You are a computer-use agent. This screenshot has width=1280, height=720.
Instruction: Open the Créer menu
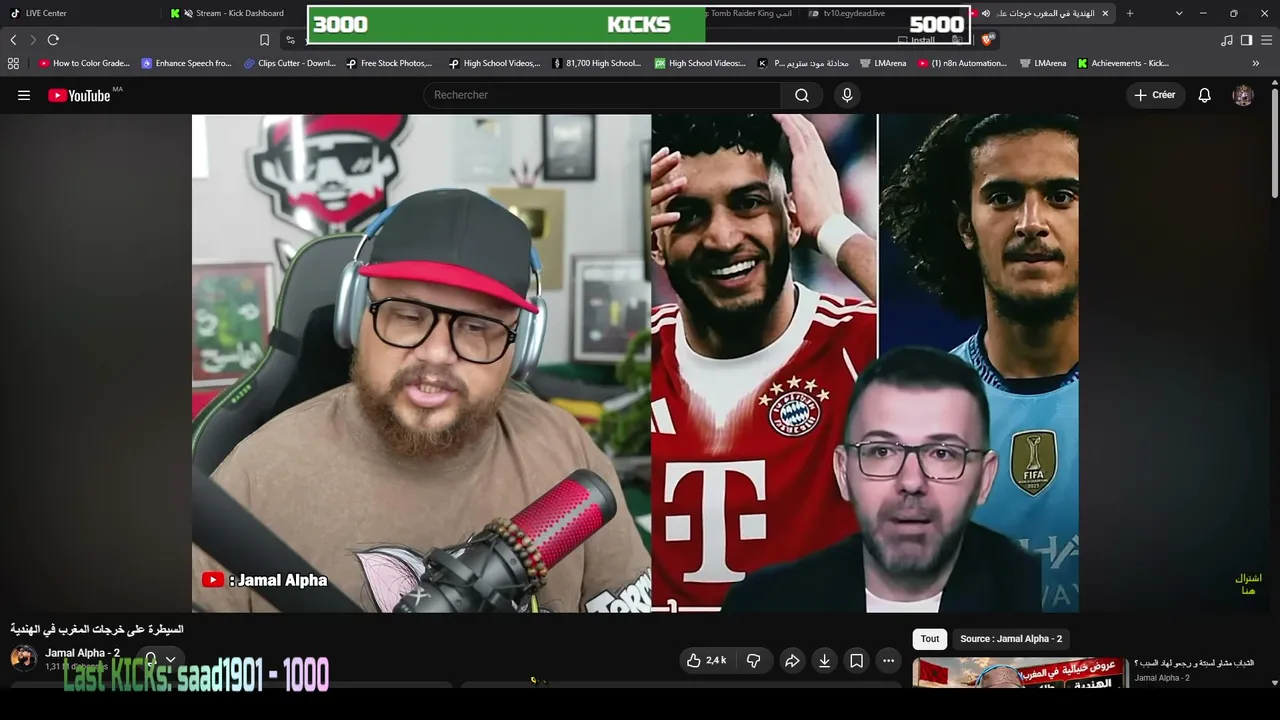(x=1156, y=95)
